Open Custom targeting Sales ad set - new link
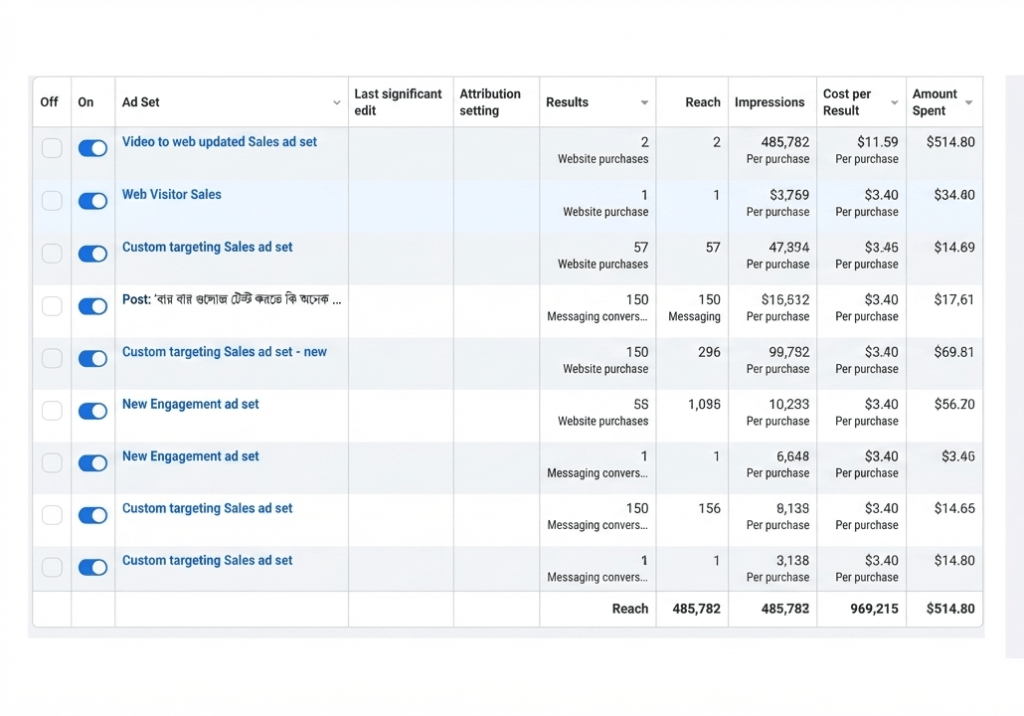The height and width of the screenshot is (716, 1024). tap(224, 351)
